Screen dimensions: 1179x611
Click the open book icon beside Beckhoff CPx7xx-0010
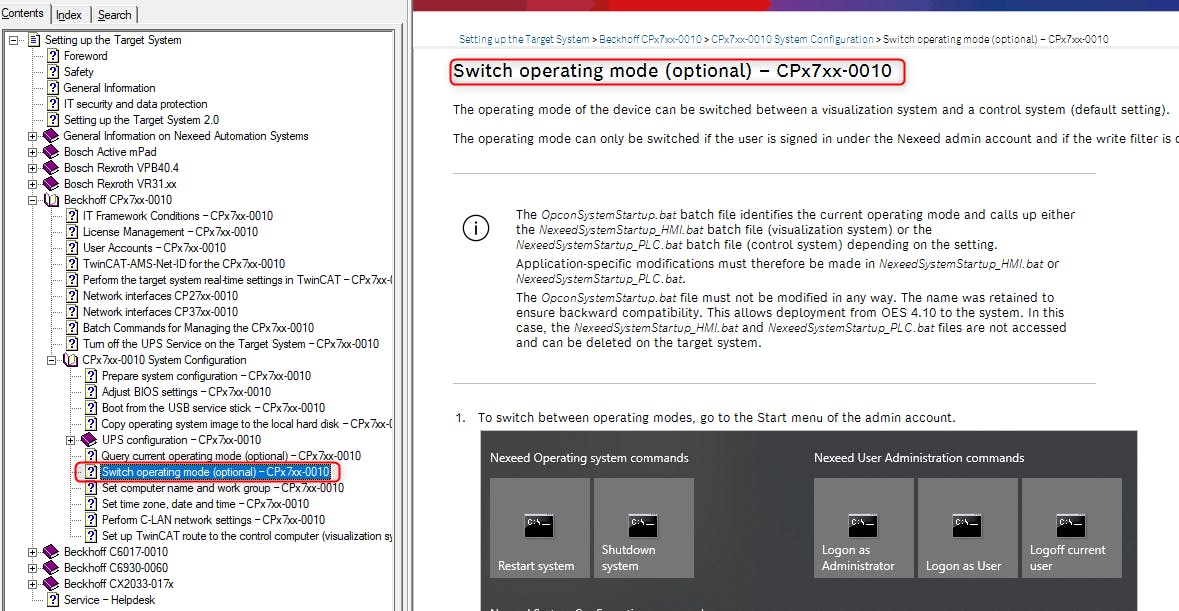(52, 200)
